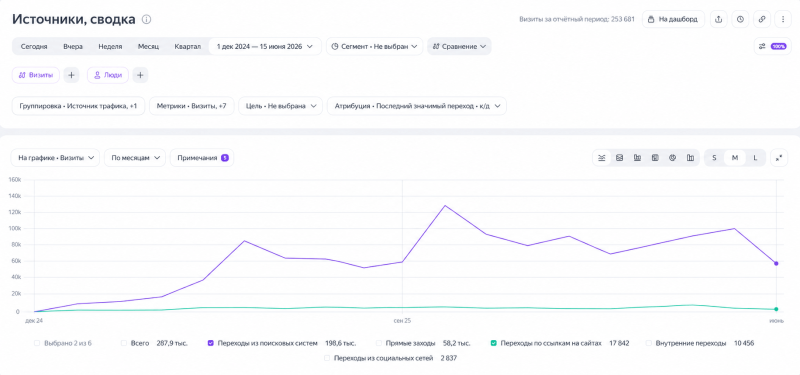Screen dimensions: 800x375
Task: Click the '2 837' legend value
Action: click(448, 358)
